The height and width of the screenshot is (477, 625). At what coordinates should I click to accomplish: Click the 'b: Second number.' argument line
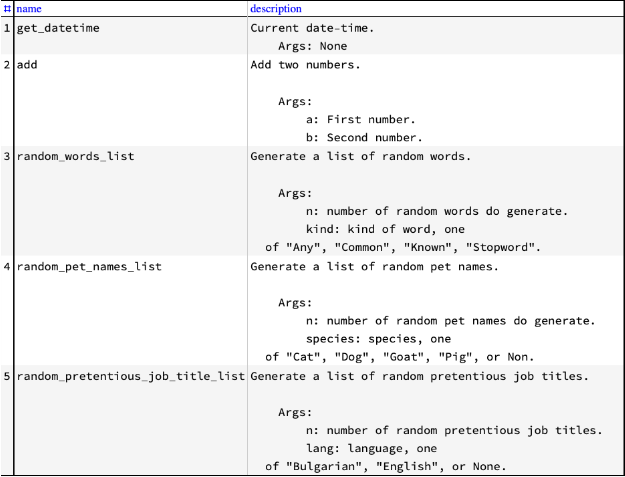[x=364, y=137]
